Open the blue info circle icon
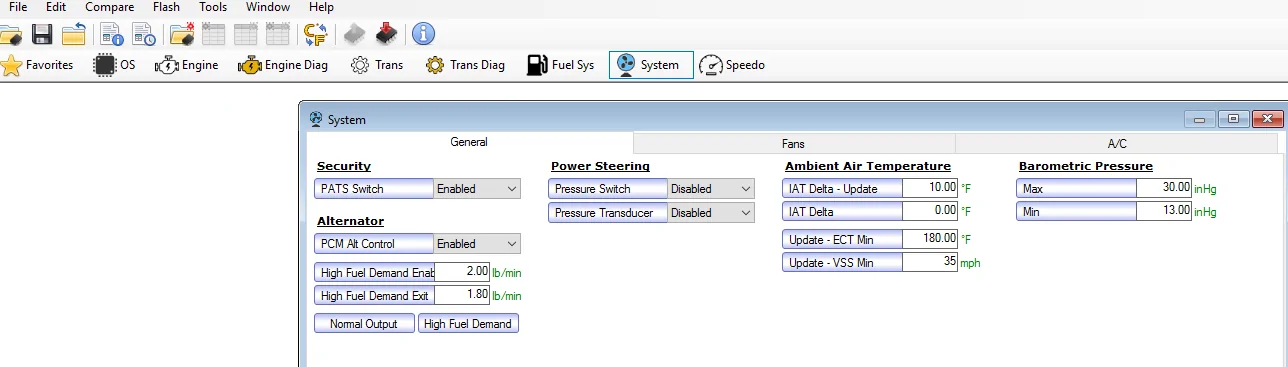 coord(423,35)
